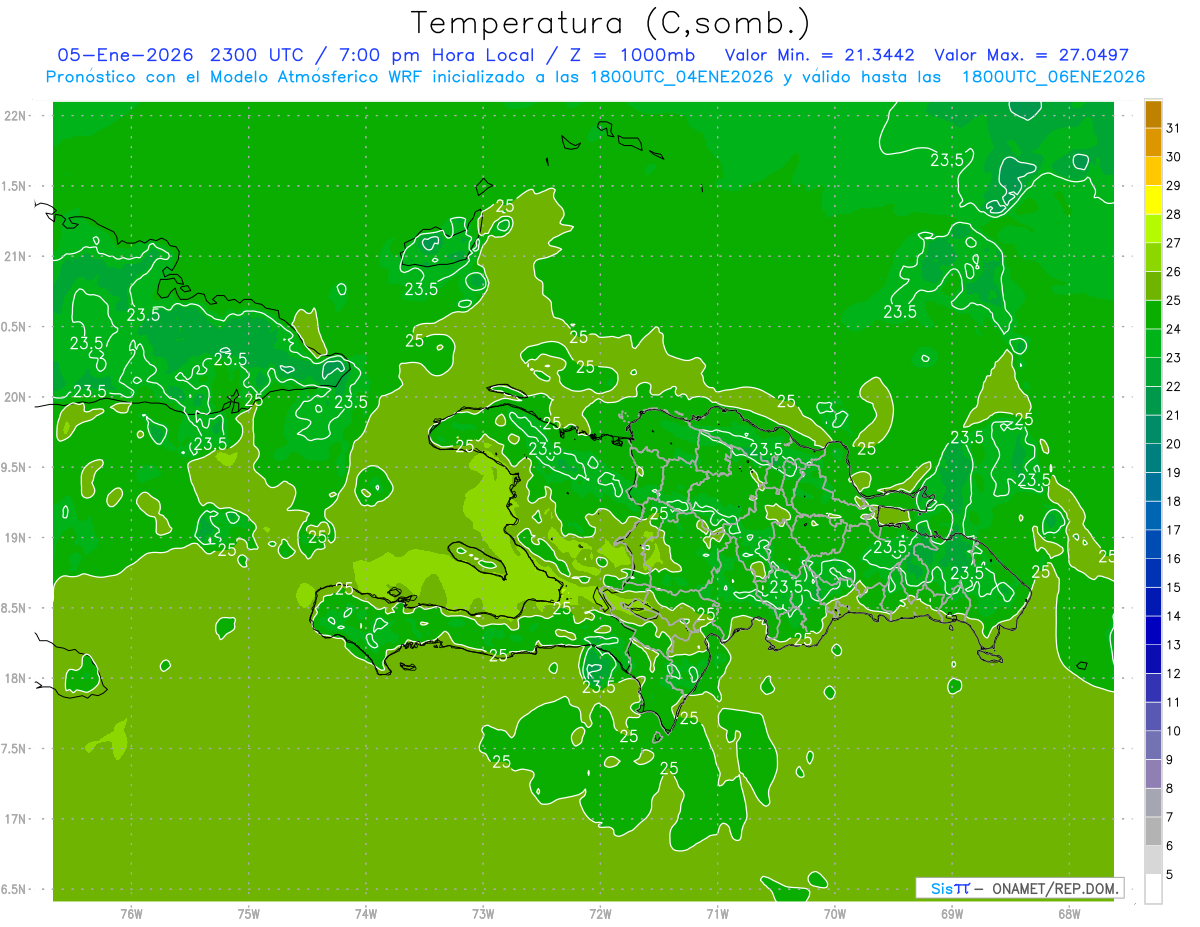Click the 74W longitude axis label
The height and width of the screenshot is (927, 1200).
(366, 913)
